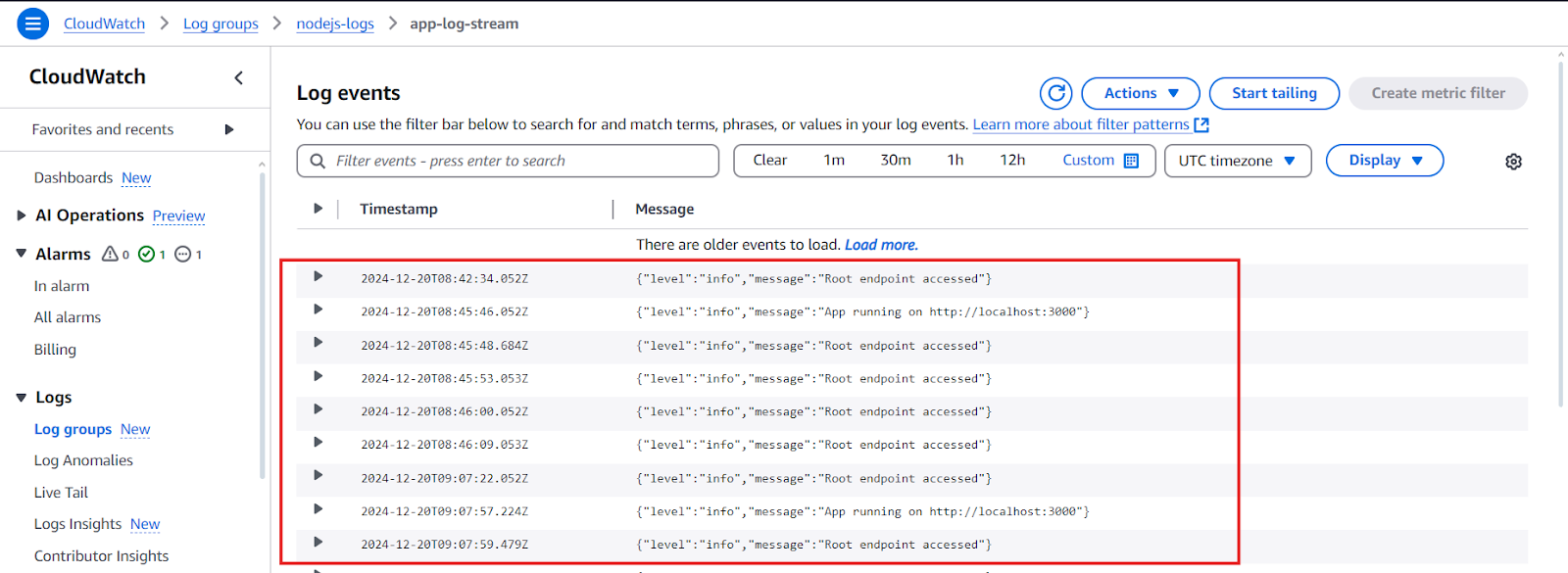The image size is (1568, 573).
Task: Click the search magnifier icon in filter bar
Action: coord(318,161)
